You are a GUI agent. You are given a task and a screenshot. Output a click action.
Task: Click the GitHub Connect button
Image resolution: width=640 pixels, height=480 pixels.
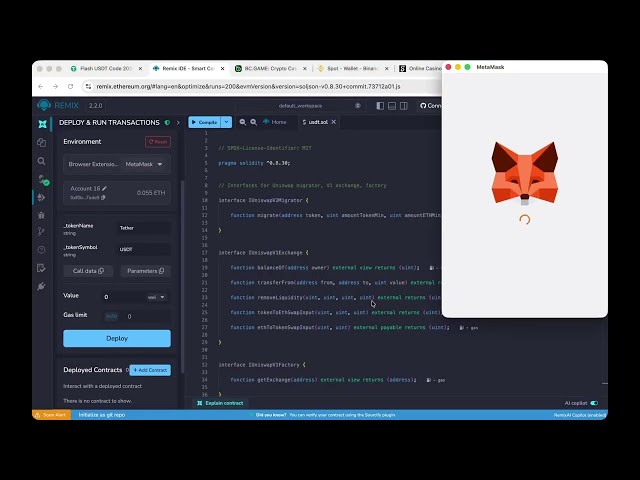(x=430, y=106)
